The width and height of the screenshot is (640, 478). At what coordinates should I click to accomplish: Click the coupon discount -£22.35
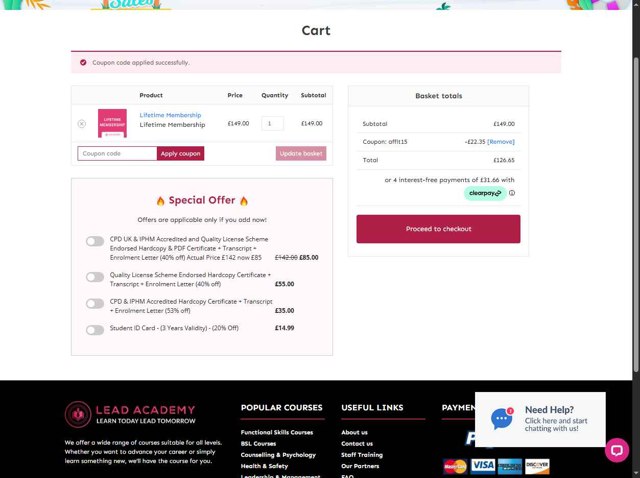point(475,142)
